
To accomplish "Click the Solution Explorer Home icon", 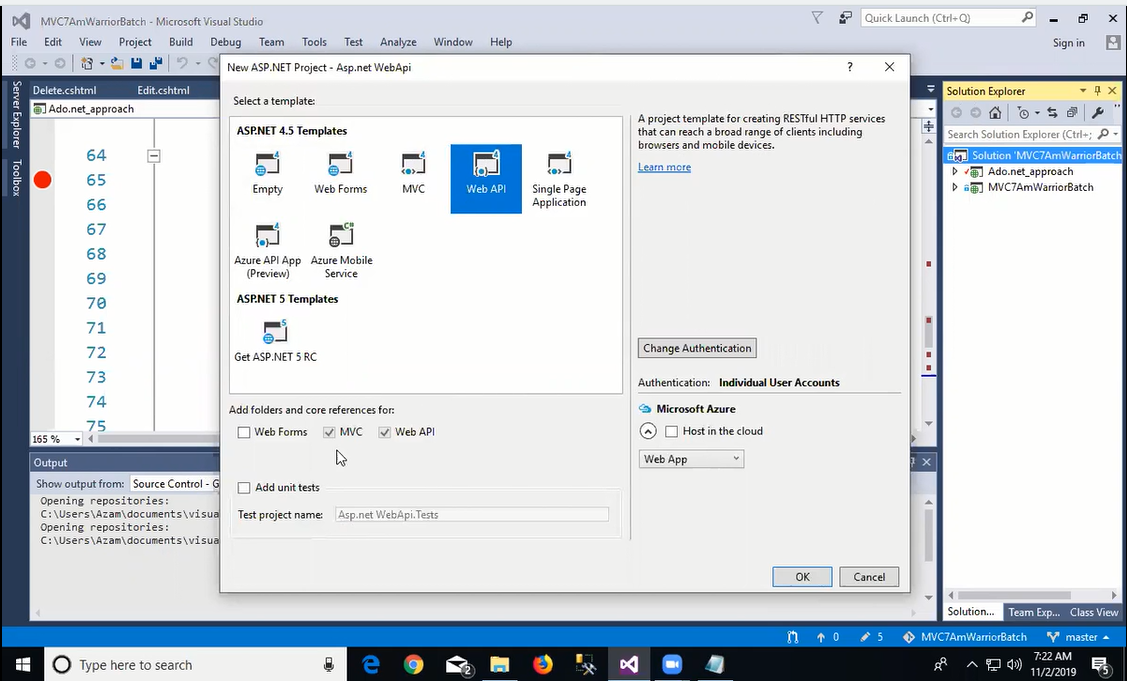I will [995, 113].
